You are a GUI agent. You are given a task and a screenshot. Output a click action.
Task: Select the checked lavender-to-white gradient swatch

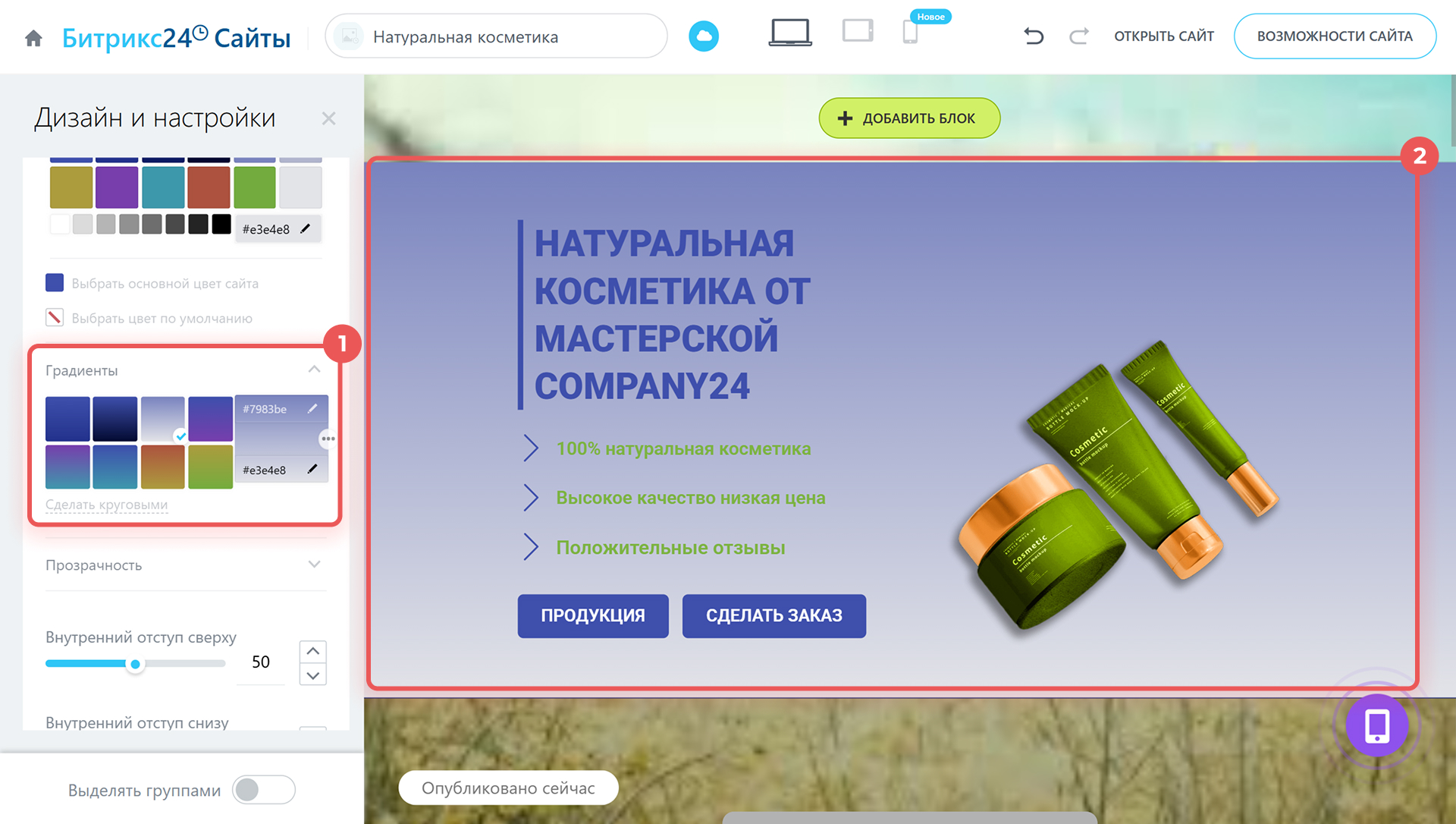(163, 419)
